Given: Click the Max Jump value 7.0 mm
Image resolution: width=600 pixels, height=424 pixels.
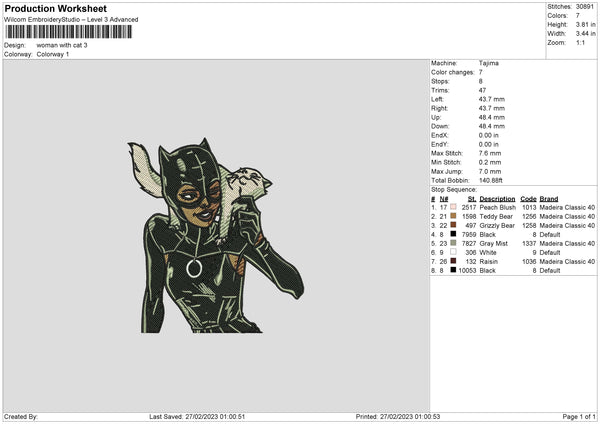Looking at the screenshot, I should coord(490,171).
